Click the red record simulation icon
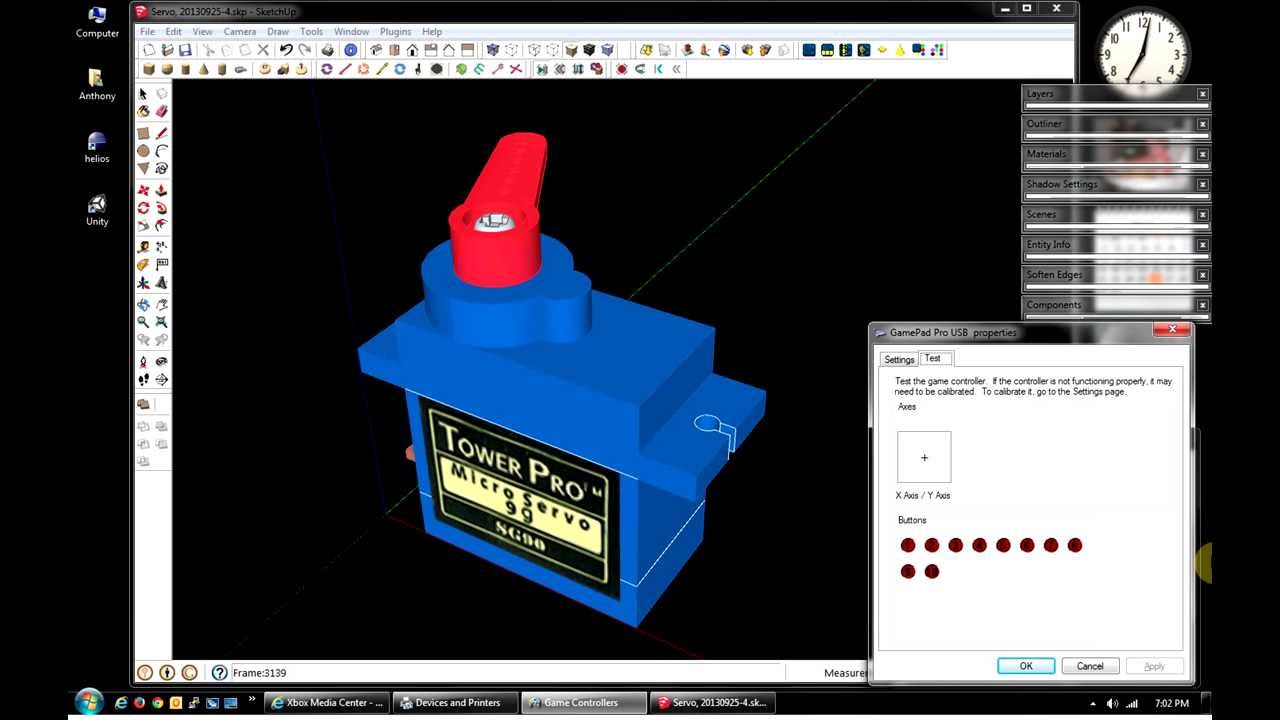Viewport: 1280px width, 720px height. click(622, 69)
